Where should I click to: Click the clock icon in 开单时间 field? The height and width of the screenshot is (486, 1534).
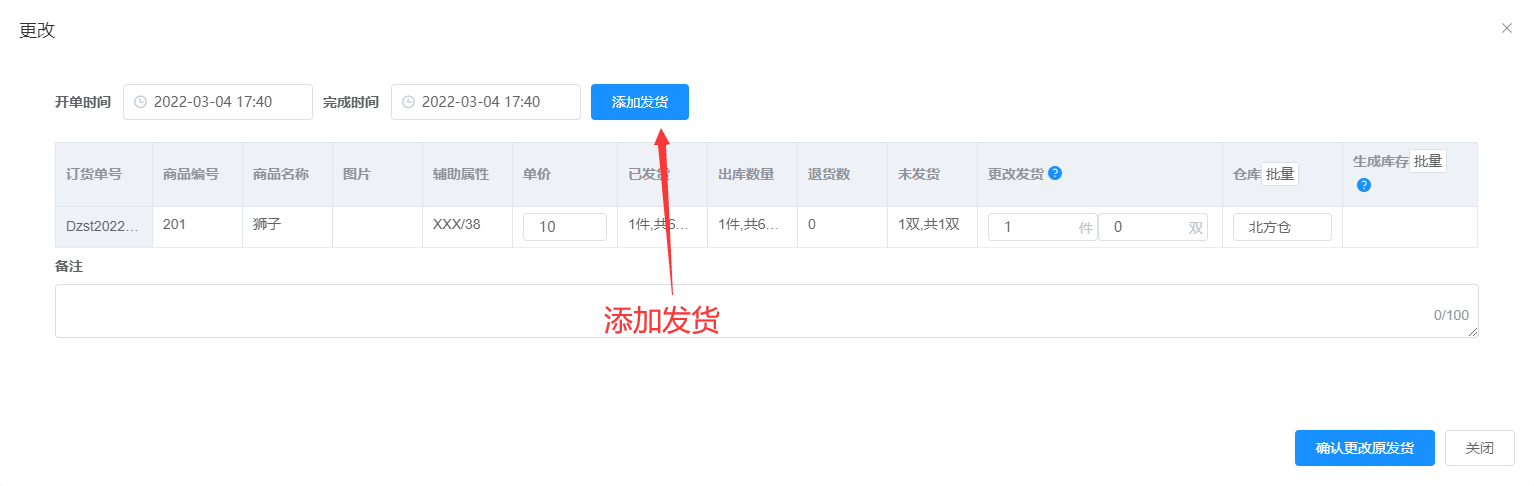140,102
